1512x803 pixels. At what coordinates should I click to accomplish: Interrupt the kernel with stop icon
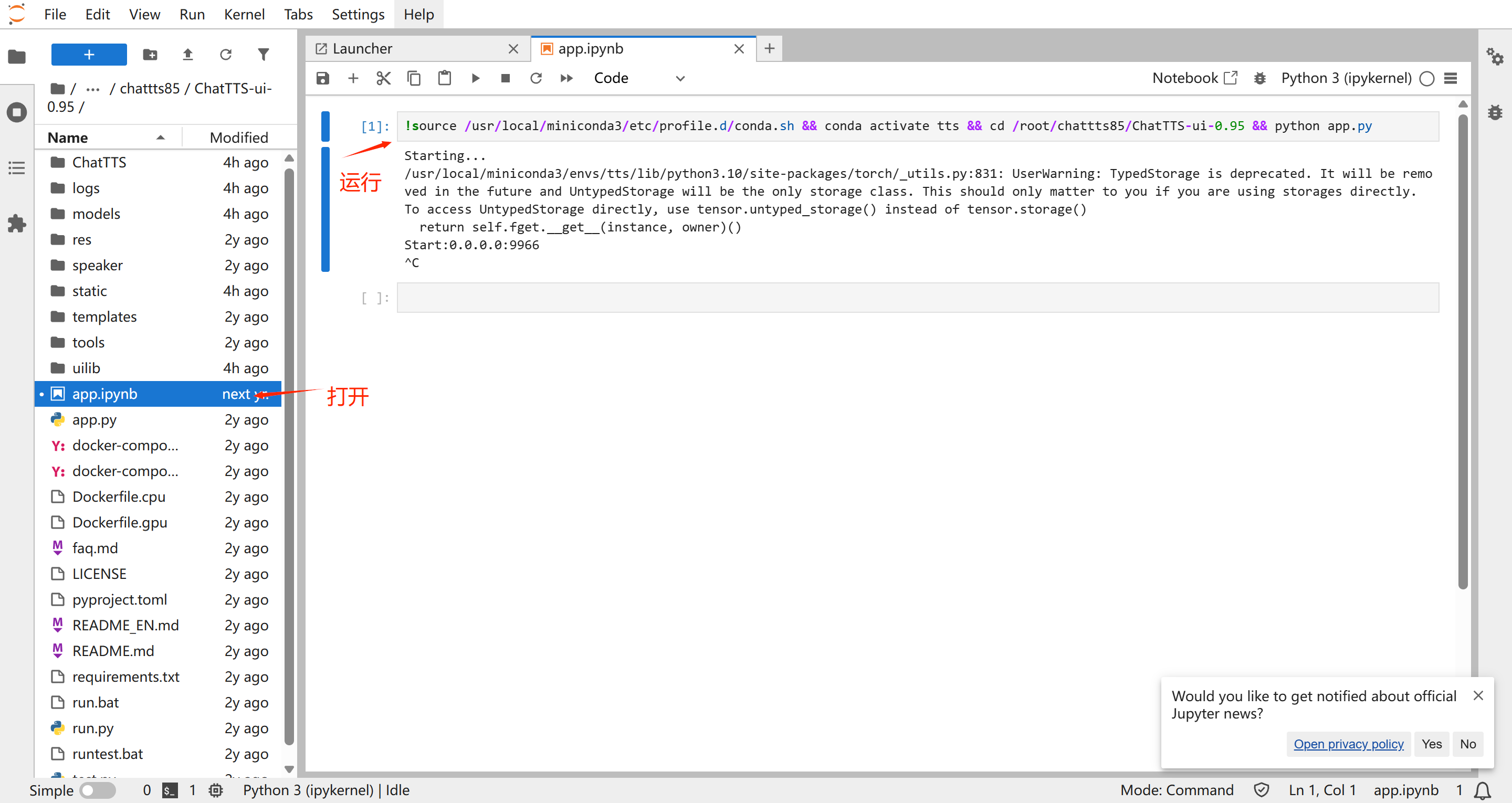tap(506, 78)
